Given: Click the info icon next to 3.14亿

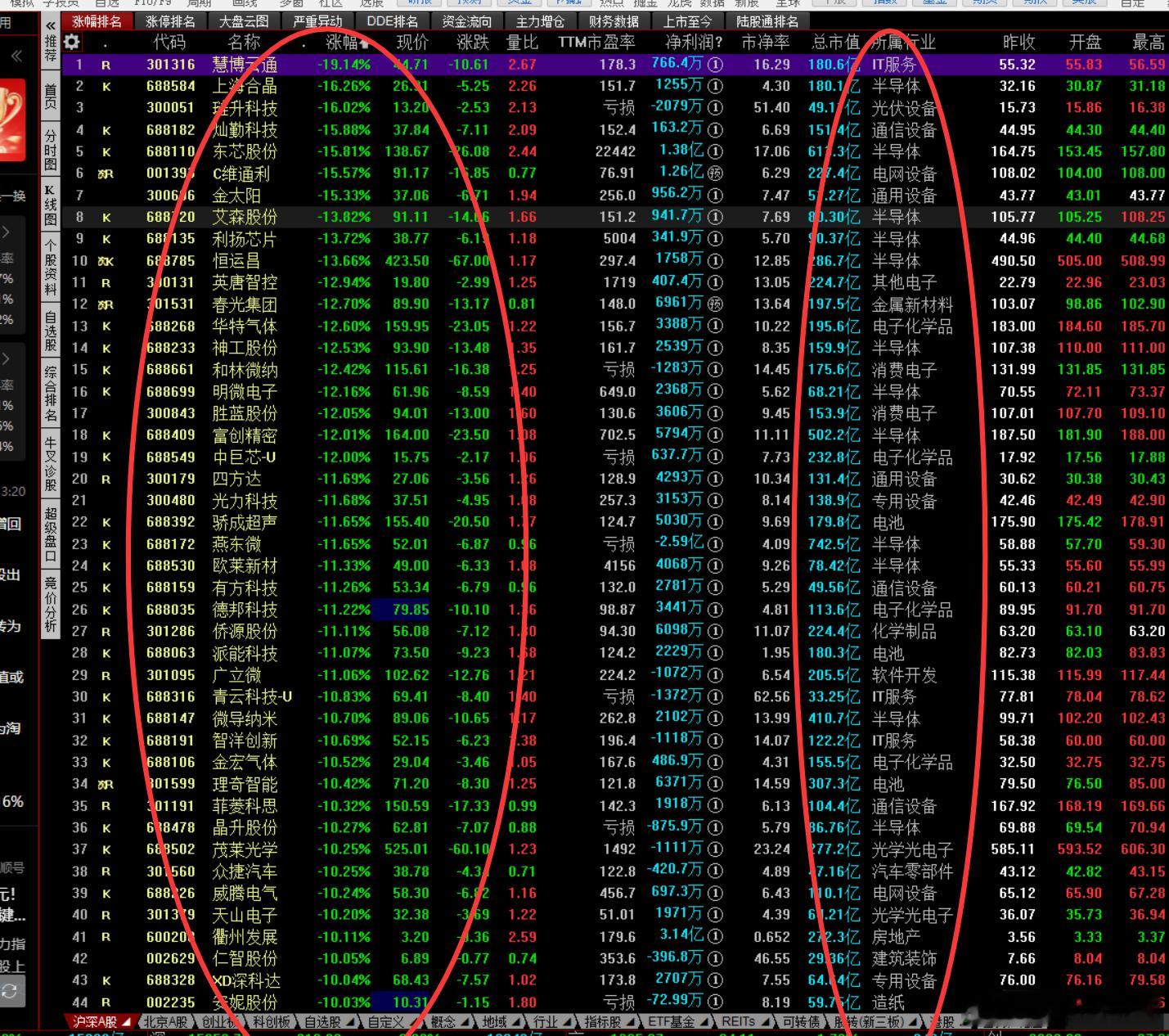Looking at the screenshot, I should pyautogui.click(x=715, y=936).
